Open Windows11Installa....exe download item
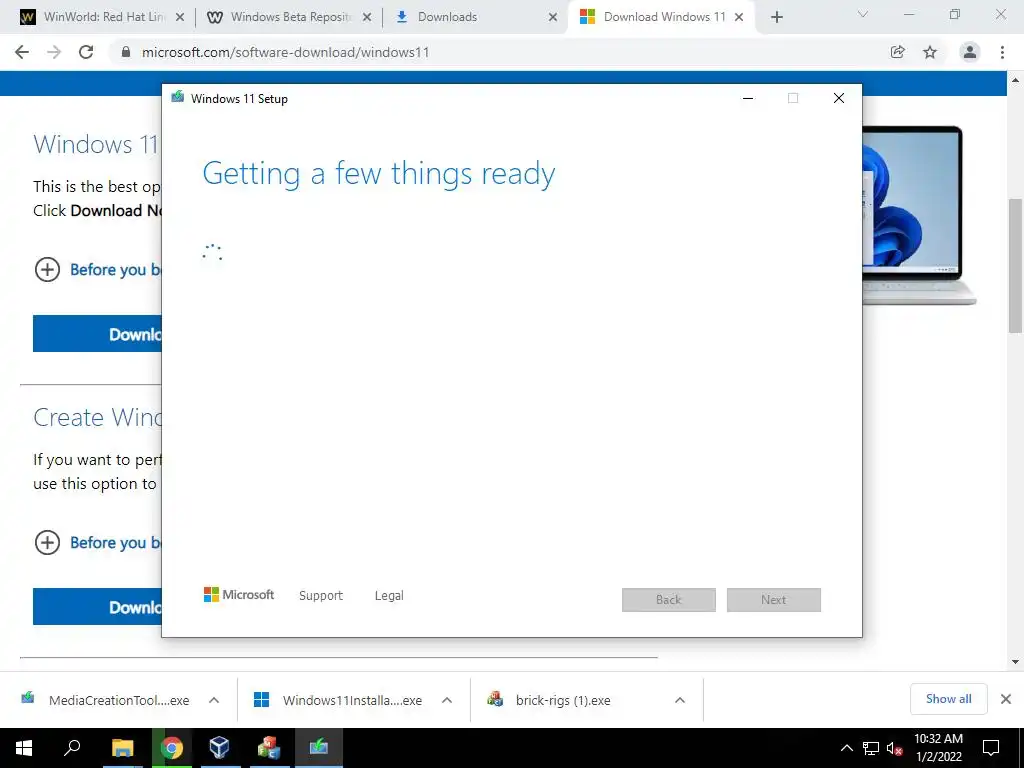The width and height of the screenshot is (1024, 768). point(338,700)
